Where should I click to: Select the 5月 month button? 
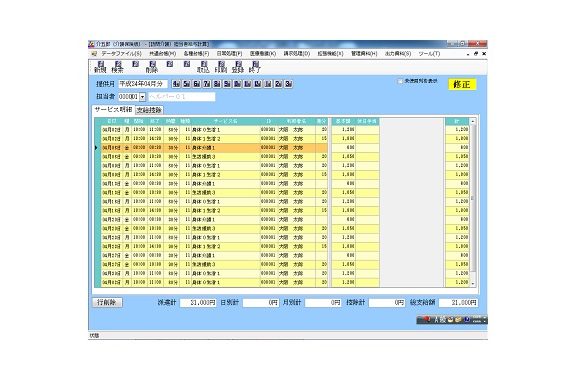[187, 84]
